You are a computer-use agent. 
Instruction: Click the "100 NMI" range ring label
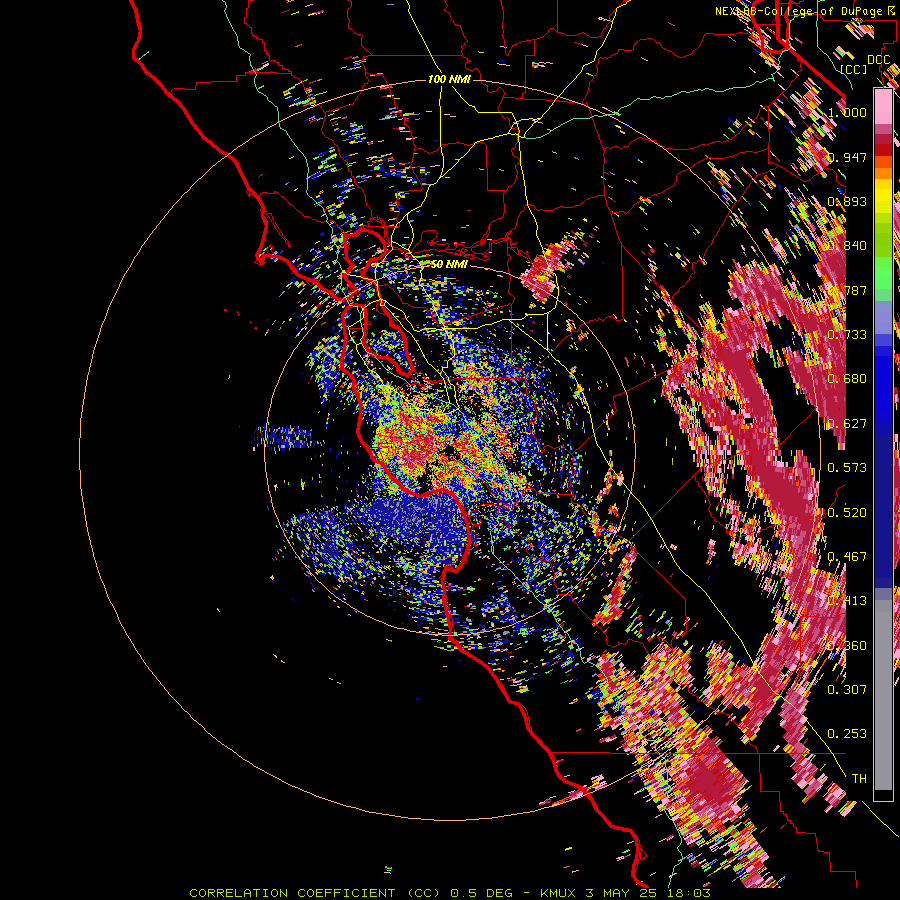449,79
